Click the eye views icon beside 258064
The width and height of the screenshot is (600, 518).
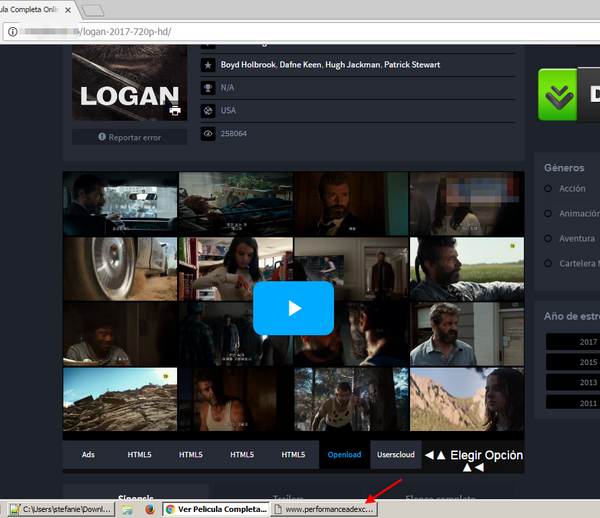click(208, 133)
